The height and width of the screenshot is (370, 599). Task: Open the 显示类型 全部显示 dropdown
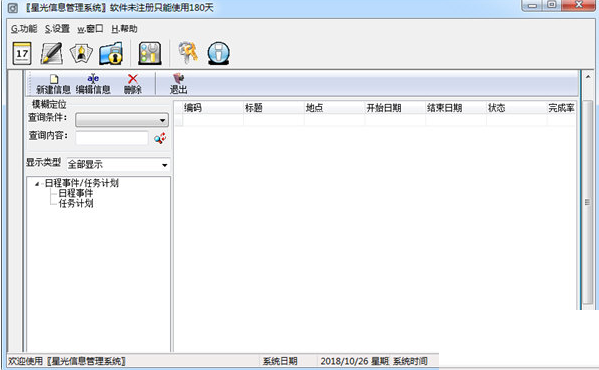pos(118,165)
